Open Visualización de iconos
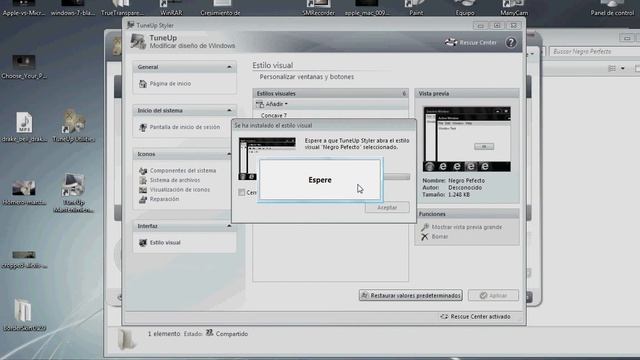The image size is (640, 360). [180, 190]
